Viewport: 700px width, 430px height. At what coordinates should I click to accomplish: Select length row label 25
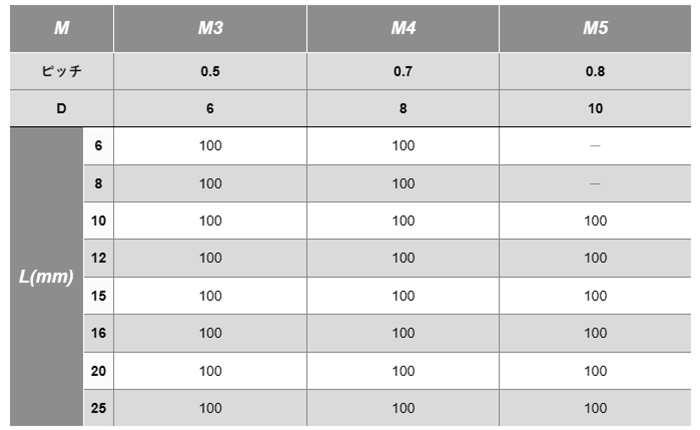tap(99, 408)
